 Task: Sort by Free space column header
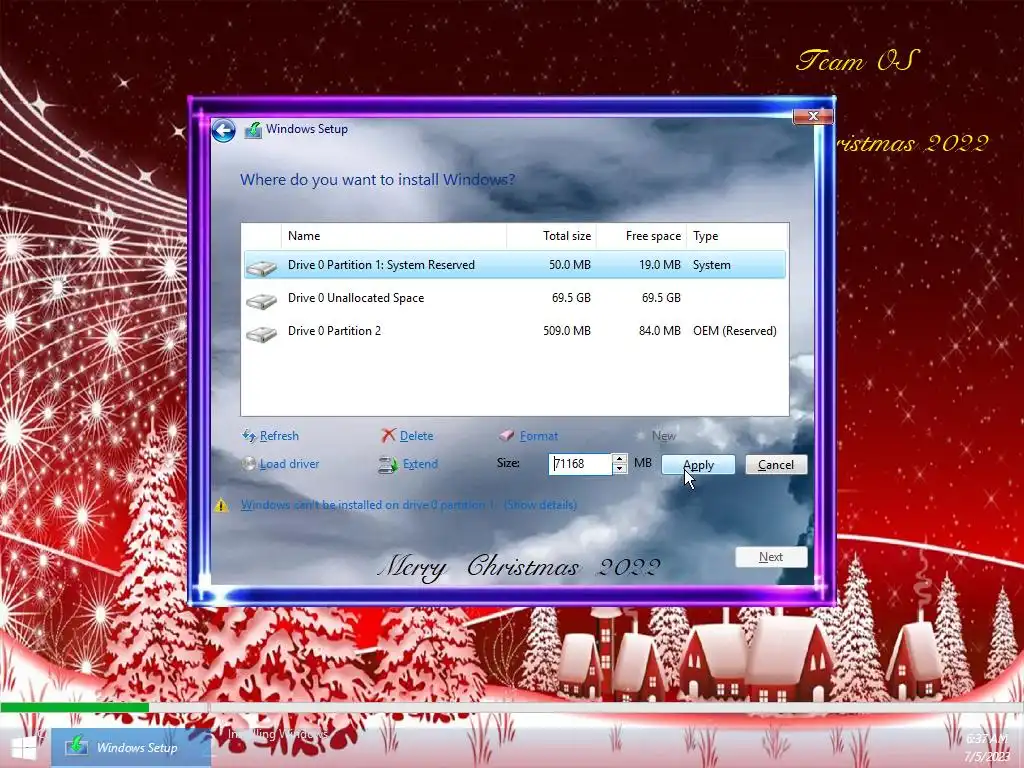click(641, 236)
